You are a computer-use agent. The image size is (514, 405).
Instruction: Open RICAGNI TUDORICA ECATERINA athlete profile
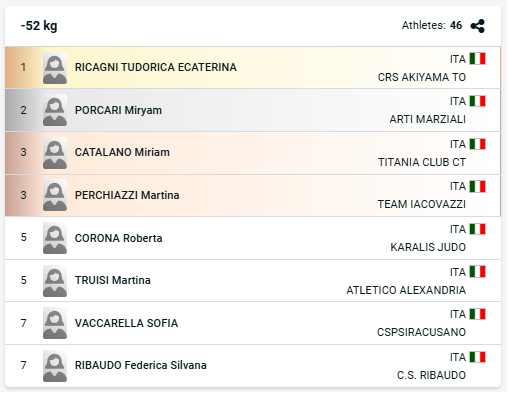[x=156, y=67]
